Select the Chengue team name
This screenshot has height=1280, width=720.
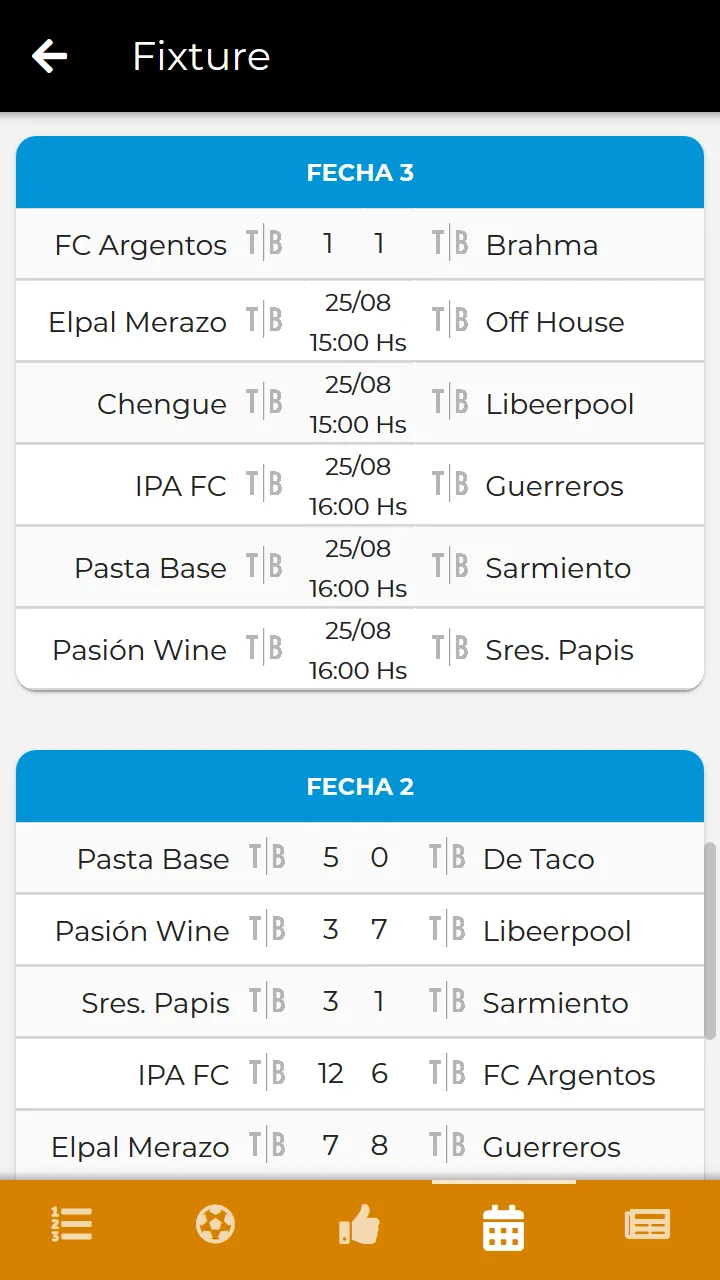pyautogui.click(x=162, y=404)
